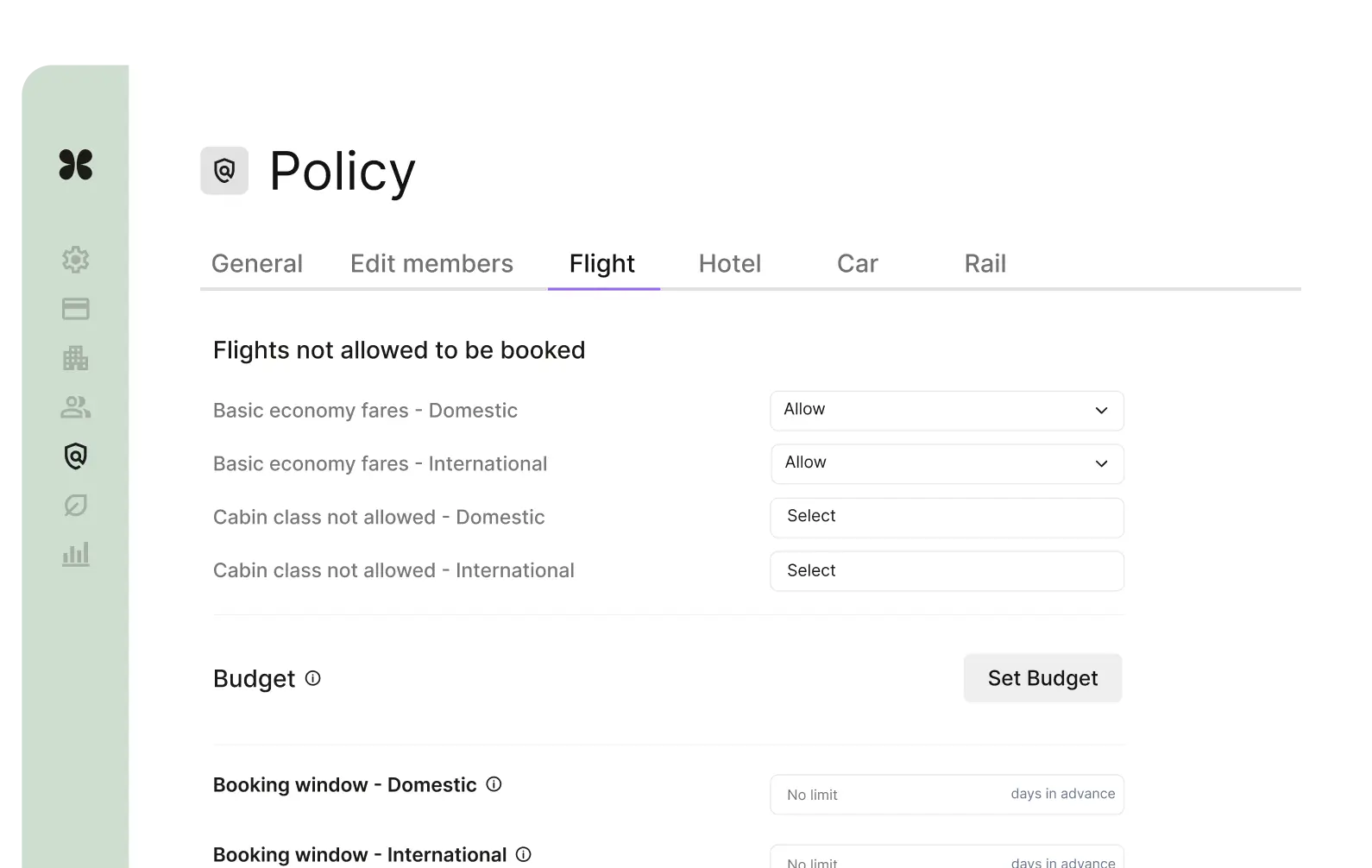Open the Car tab
Image resolution: width=1372 pixels, height=868 pixels.
coord(858,263)
